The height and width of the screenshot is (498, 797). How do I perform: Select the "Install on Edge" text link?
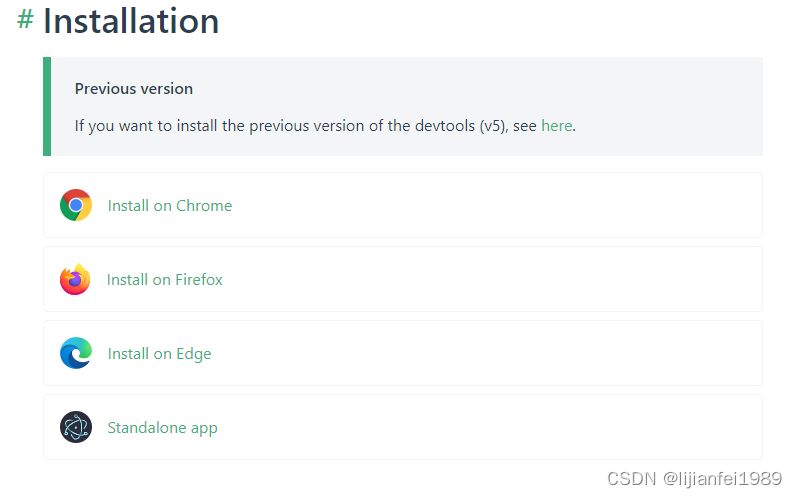click(160, 354)
